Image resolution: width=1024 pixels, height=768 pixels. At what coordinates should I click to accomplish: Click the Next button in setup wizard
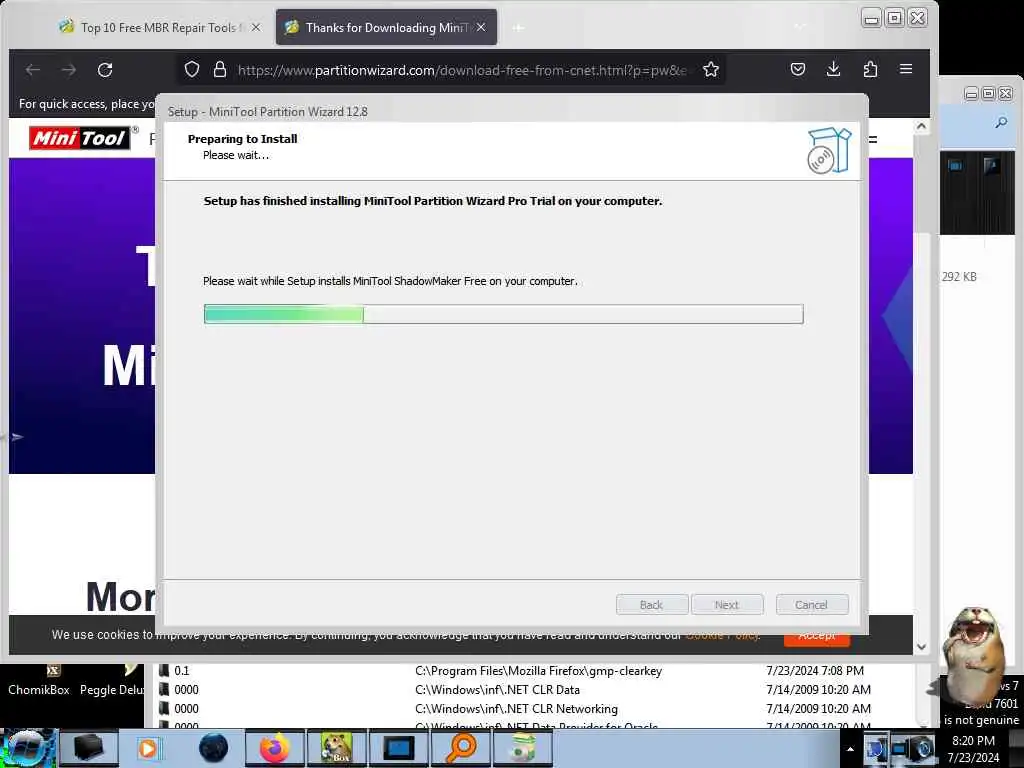coord(727,605)
